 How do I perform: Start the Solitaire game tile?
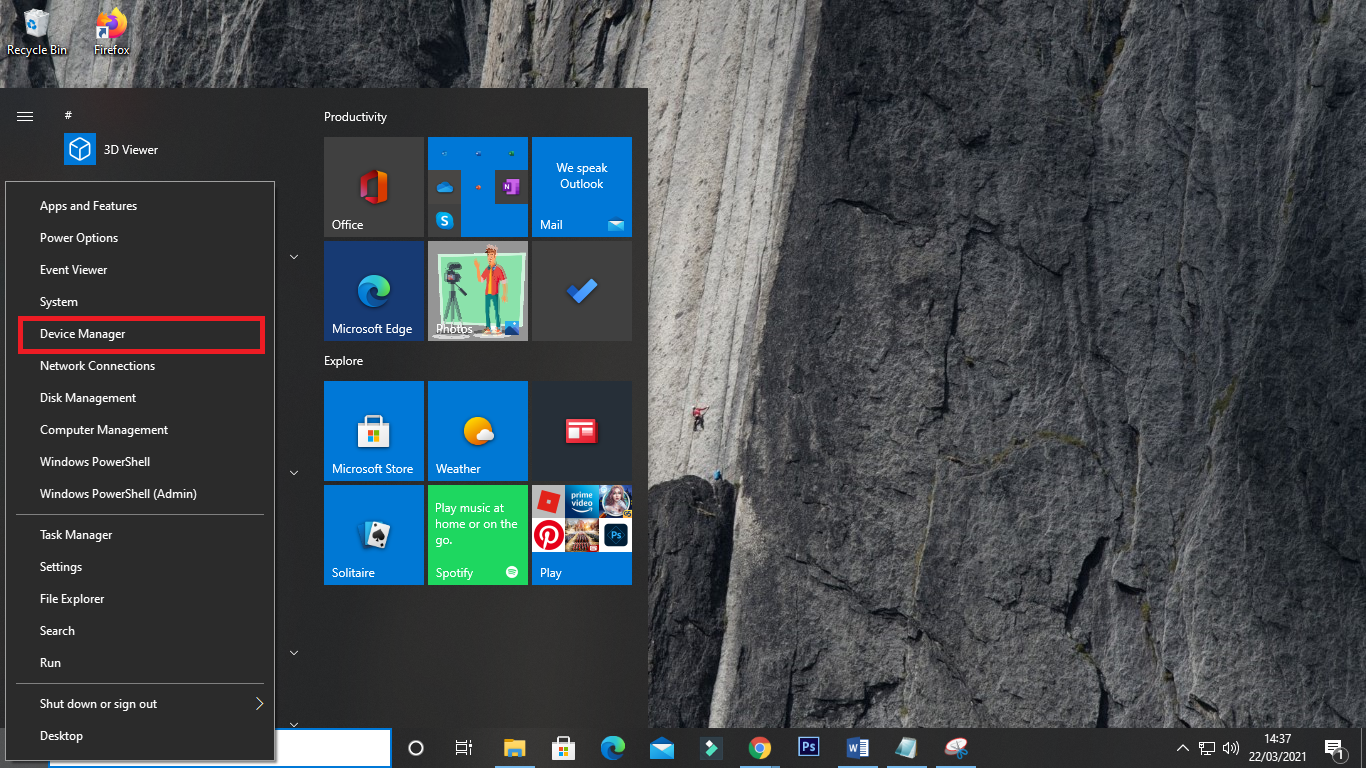[x=374, y=535]
